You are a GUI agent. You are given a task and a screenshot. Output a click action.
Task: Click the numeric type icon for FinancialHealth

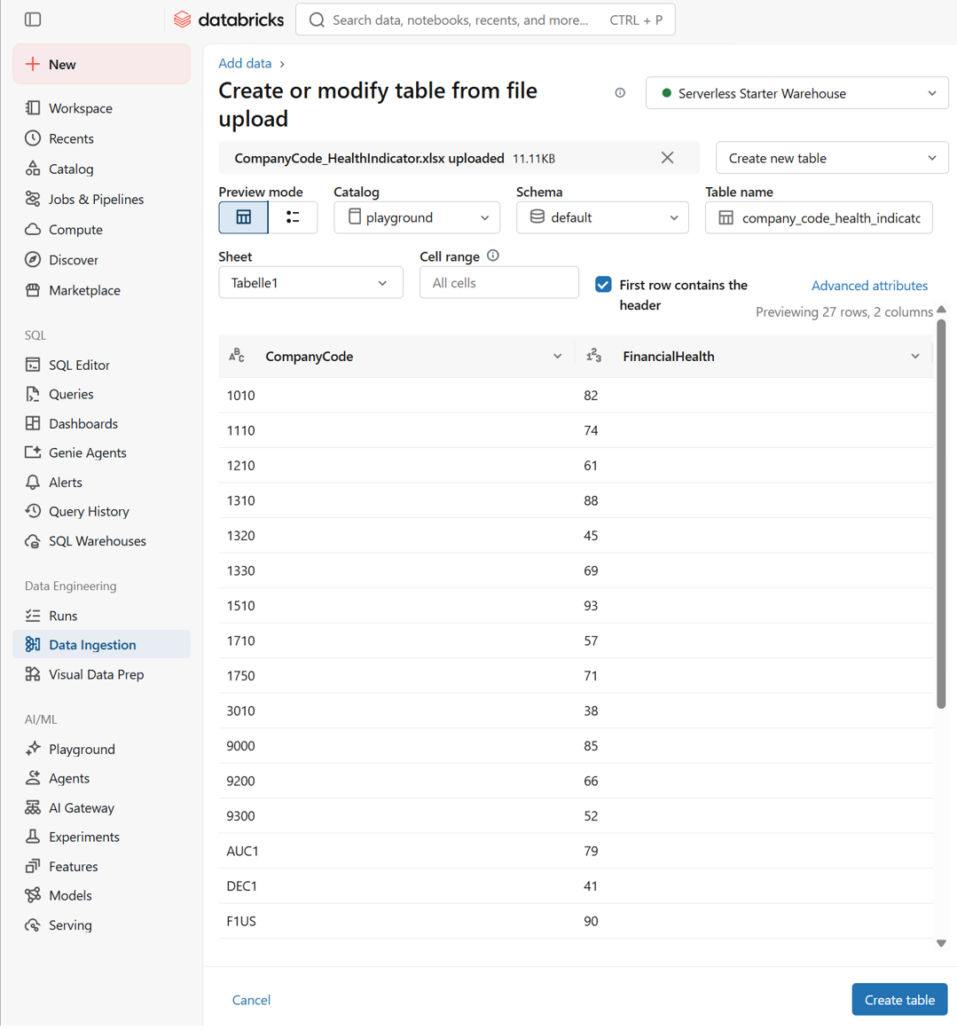tap(594, 356)
